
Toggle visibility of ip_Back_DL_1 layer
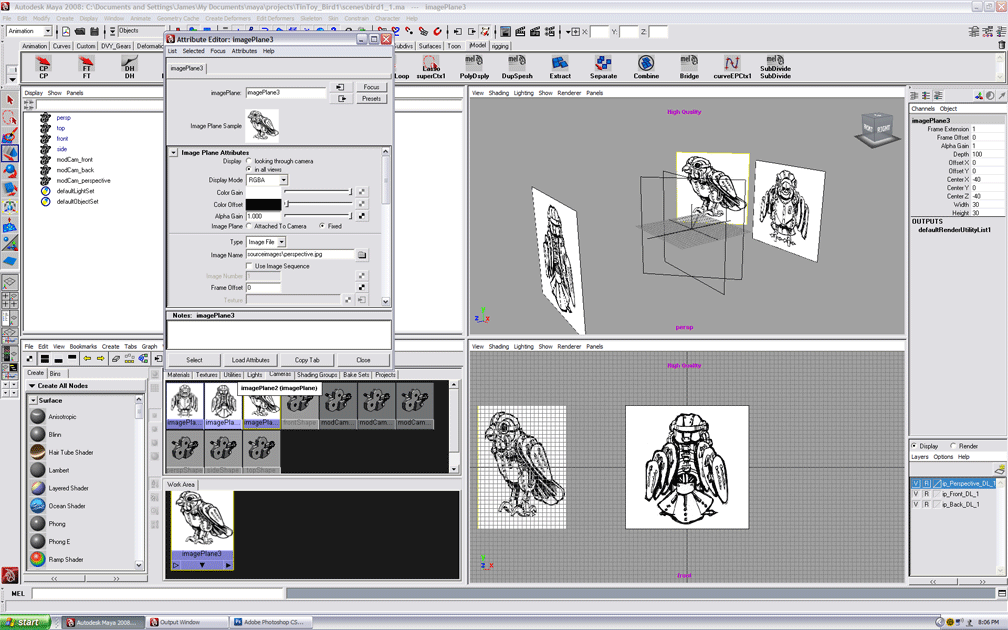916,504
